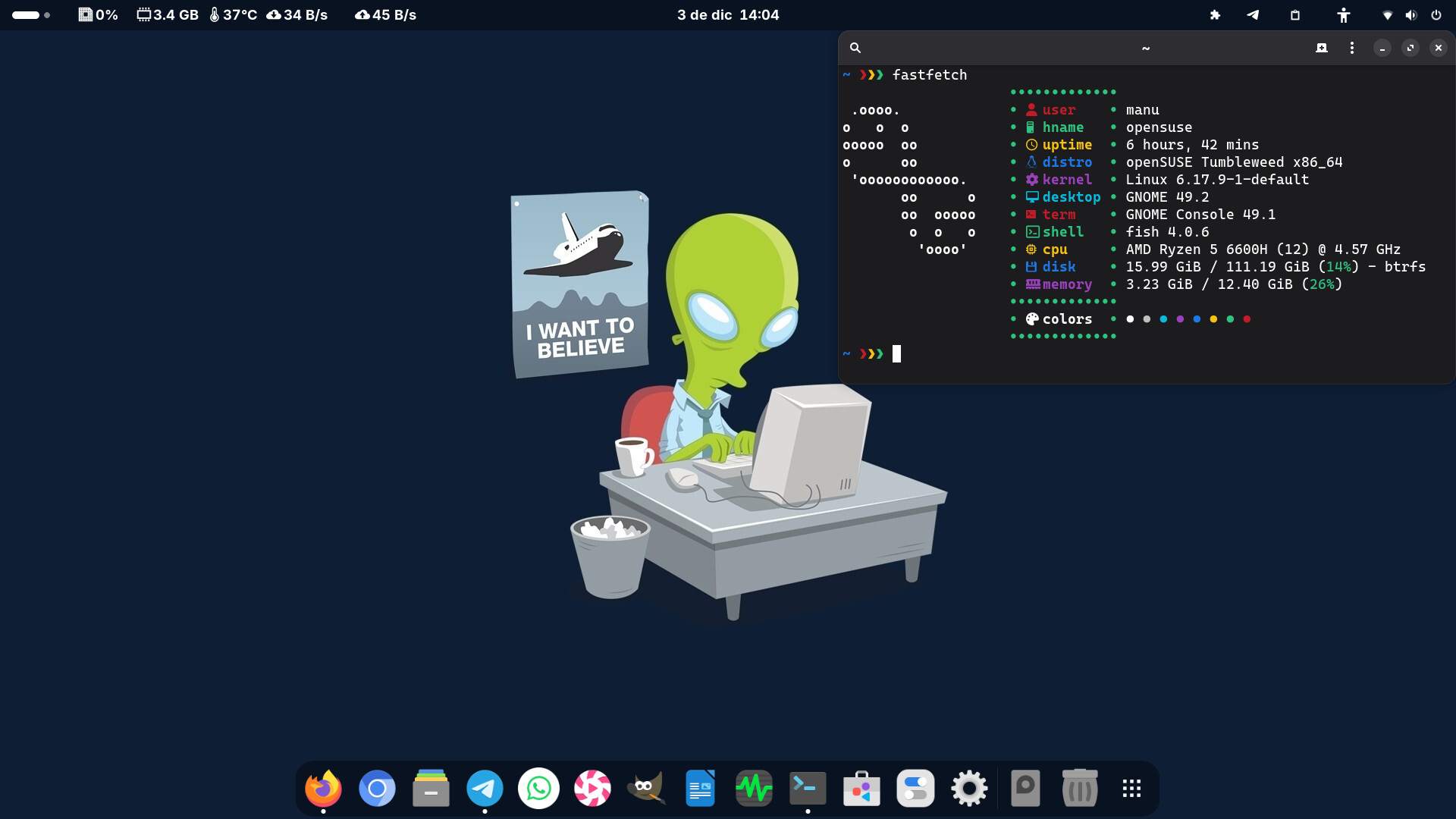Click the Files manager dock icon
This screenshot has width=1456, height=819.
click(x=431, y=789)
